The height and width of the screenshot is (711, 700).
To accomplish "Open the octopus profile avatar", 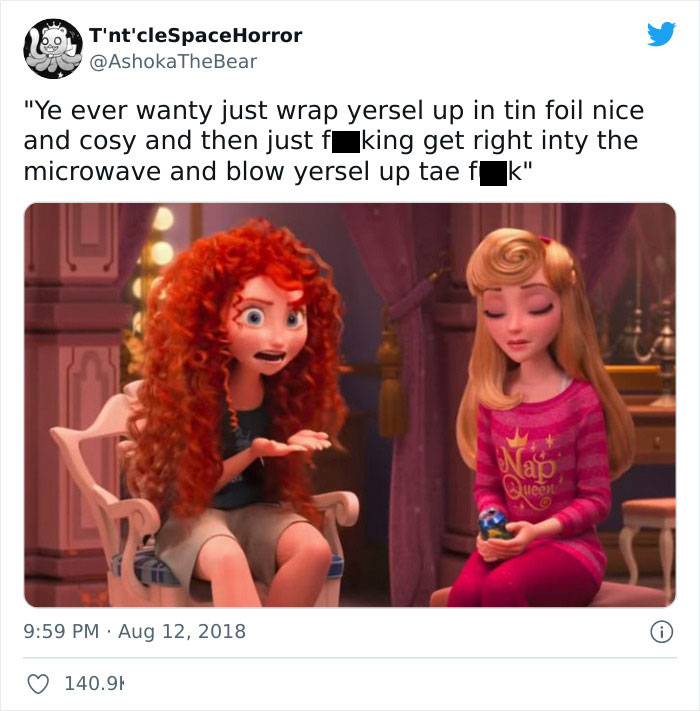I will [x=53, y=49].
